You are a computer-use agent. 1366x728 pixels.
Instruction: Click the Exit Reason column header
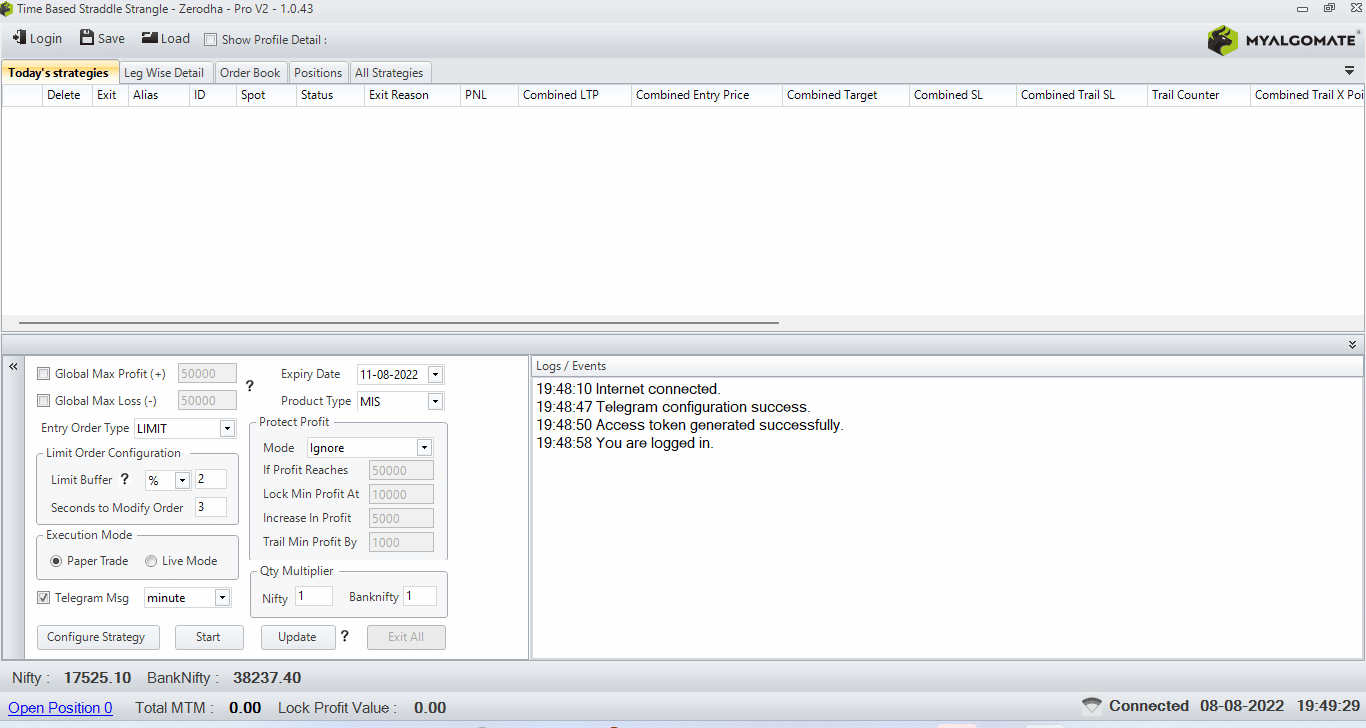click(412, 95)
